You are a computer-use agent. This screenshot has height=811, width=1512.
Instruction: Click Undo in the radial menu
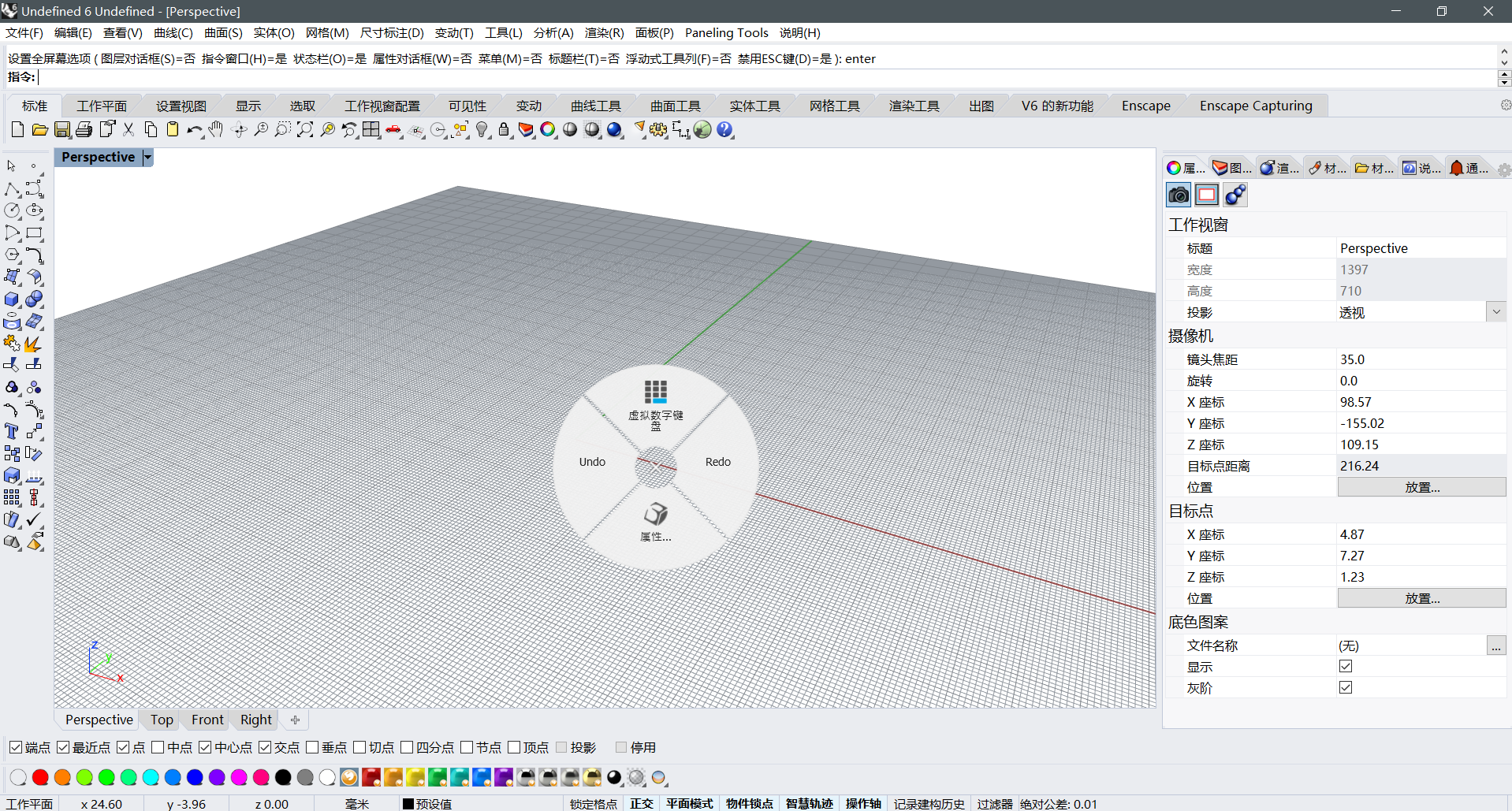coord(592,462)
